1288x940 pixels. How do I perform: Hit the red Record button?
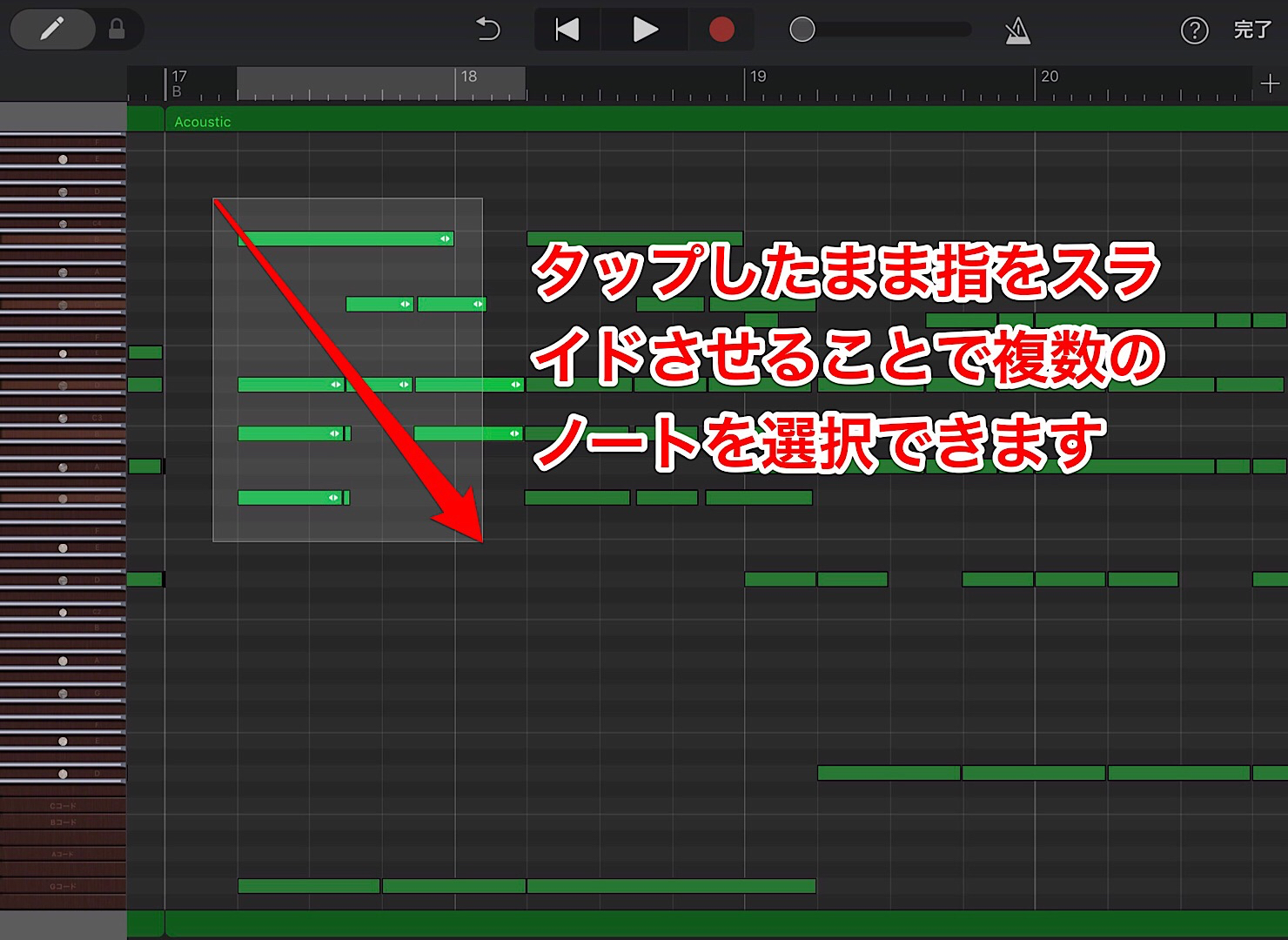click(x=721, y=30)
